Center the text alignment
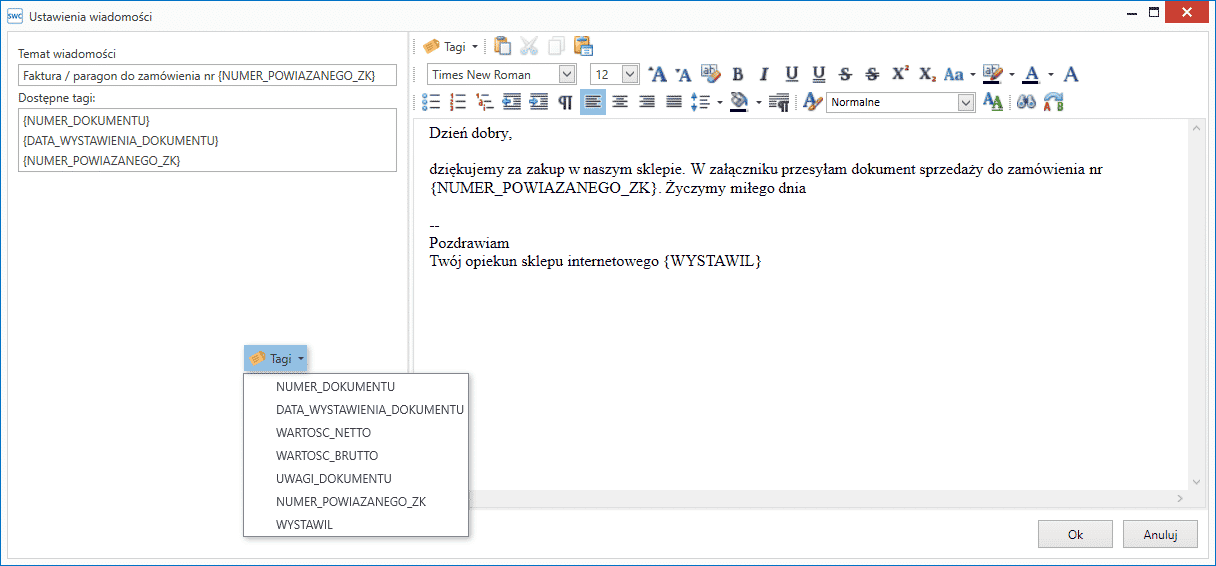This screenshot has width=1216, height=566. point(620,102)
